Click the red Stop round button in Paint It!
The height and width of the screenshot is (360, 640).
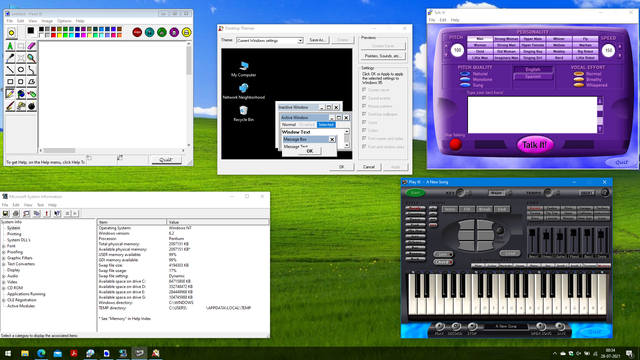(x=137, y=32)
